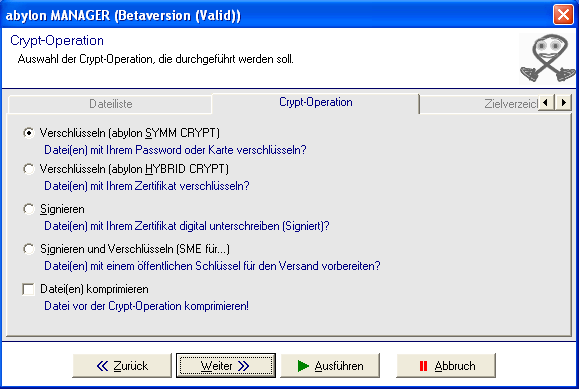Viewport: 579px width, 389px height.
Task: Click the Ausführen button
Action: pos(330,366)
